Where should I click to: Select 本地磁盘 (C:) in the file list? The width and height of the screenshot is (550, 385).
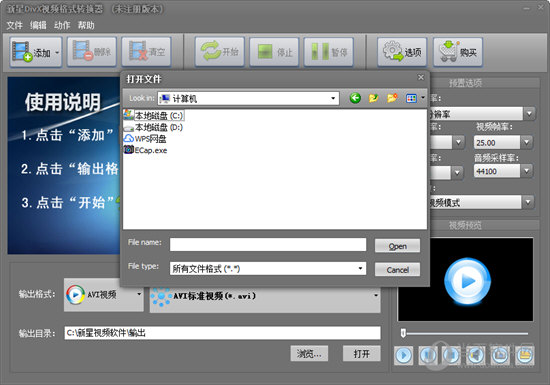153,115
